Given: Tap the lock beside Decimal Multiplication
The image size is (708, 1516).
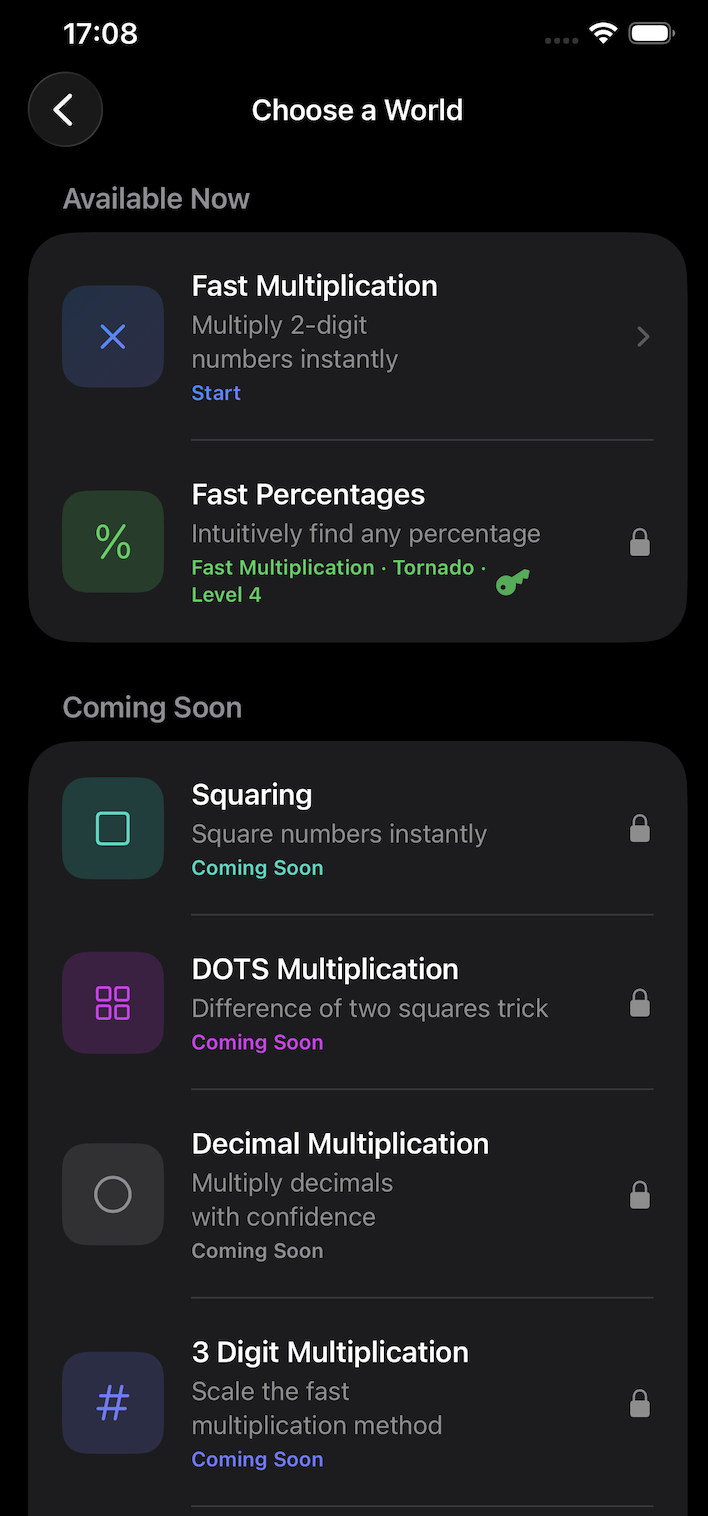Looking at the screenshot, I should click(640, 1194).
